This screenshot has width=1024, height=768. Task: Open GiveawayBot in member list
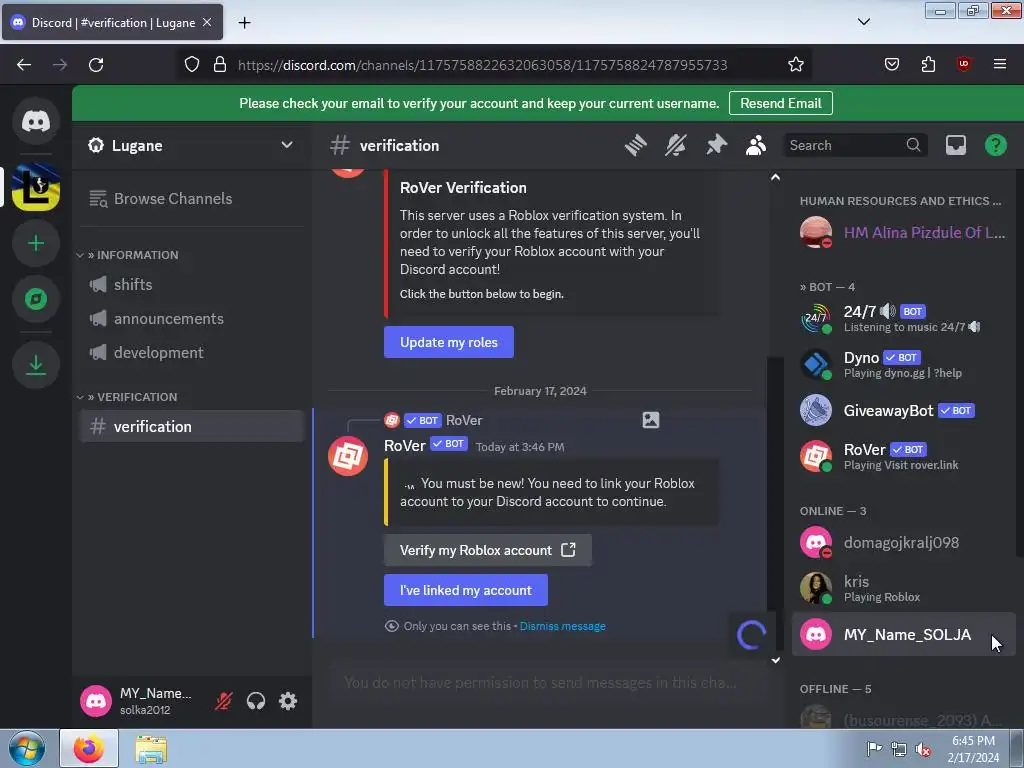click(903, 410)
